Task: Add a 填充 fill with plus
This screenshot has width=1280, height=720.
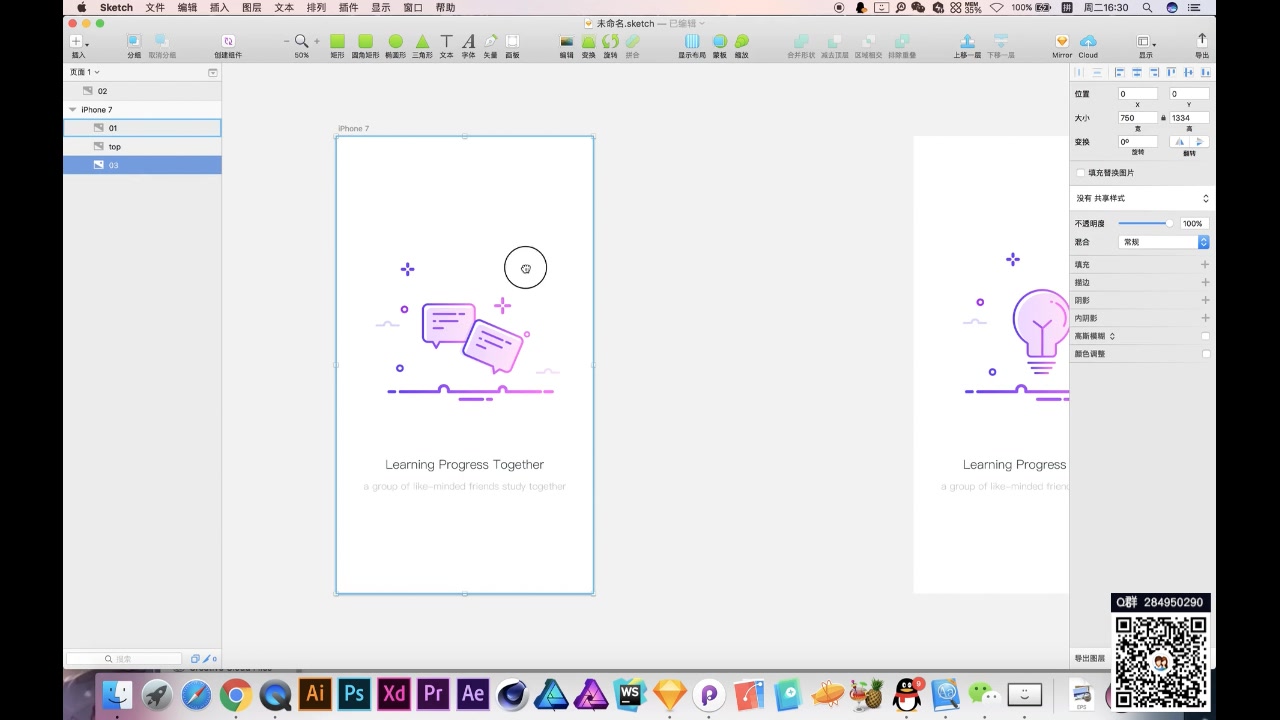Action: 1205,265
